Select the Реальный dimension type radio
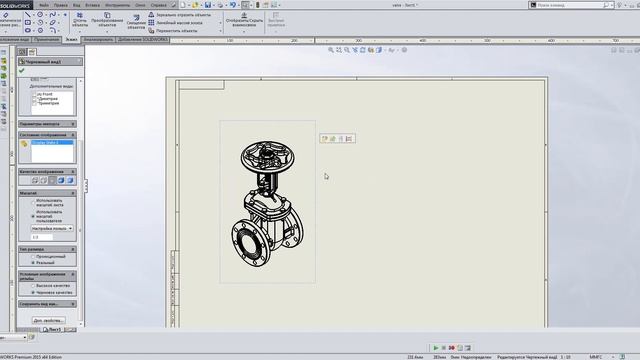 [x=33, y=263]
